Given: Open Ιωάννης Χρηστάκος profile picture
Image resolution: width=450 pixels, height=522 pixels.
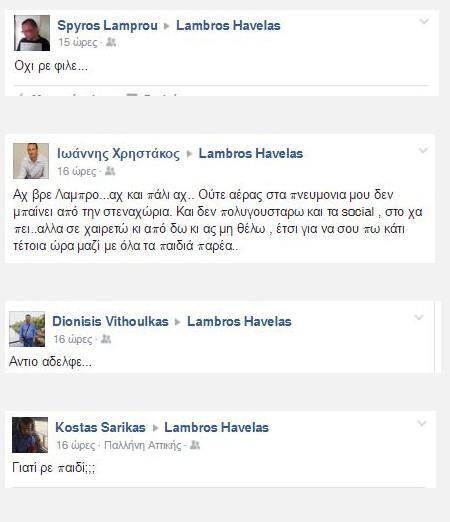Looking at the screenshot, I should point(31,161).
